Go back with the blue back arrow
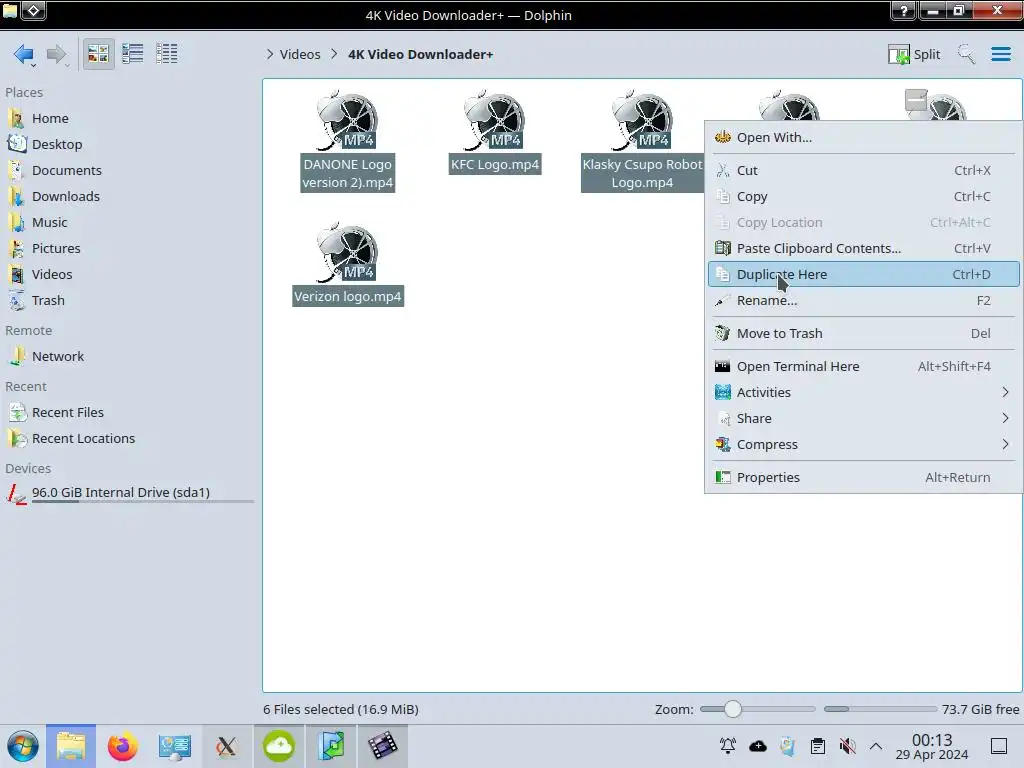This screenshot has width=1024, height=768. (24, 54)
